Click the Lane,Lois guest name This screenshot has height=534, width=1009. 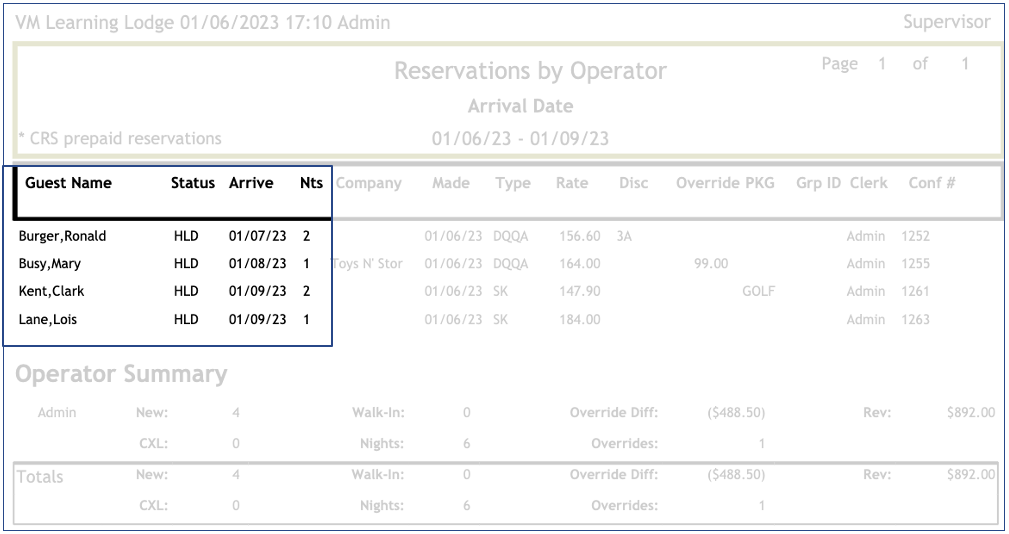48,319
